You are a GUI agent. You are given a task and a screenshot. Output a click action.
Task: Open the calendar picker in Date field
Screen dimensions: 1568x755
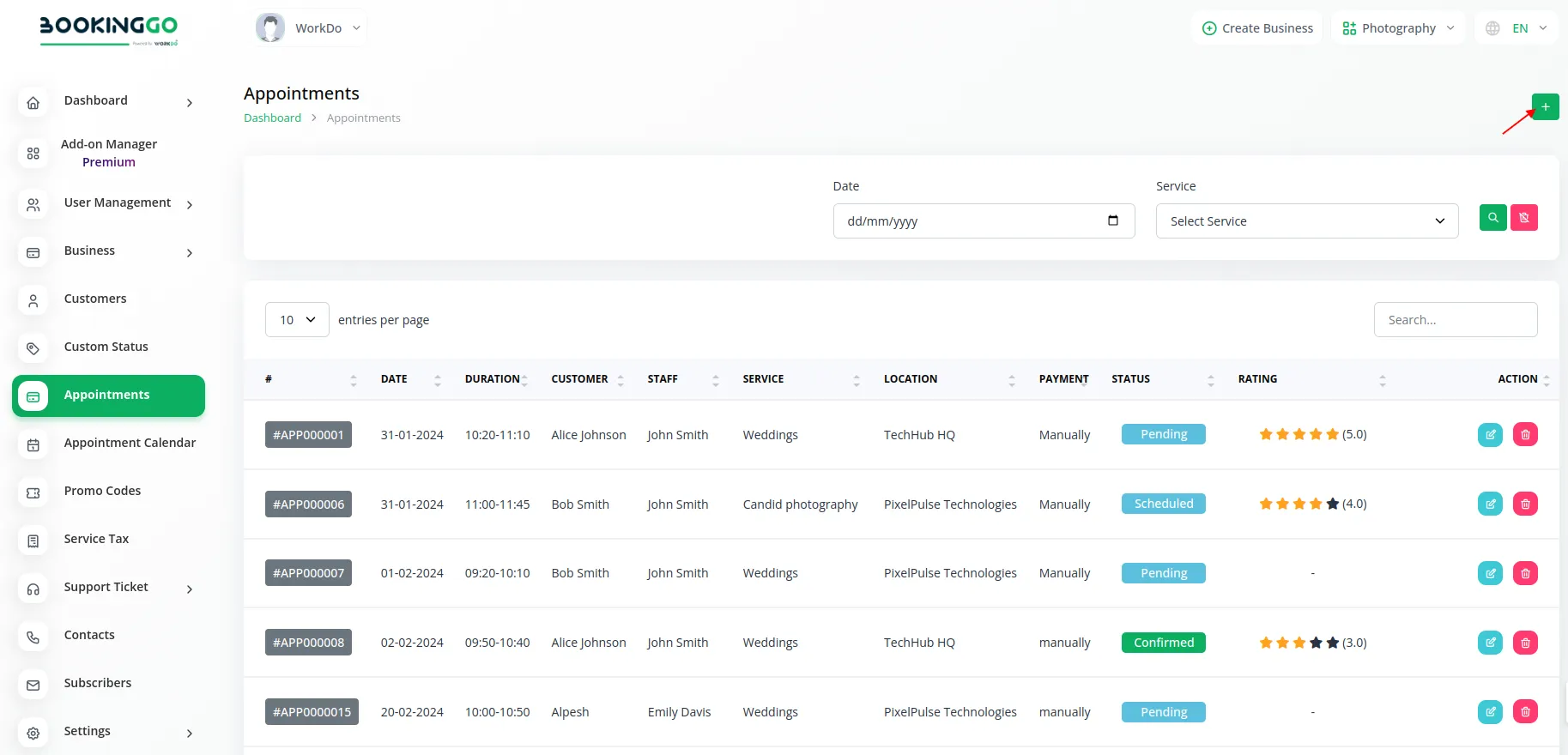1112,221
